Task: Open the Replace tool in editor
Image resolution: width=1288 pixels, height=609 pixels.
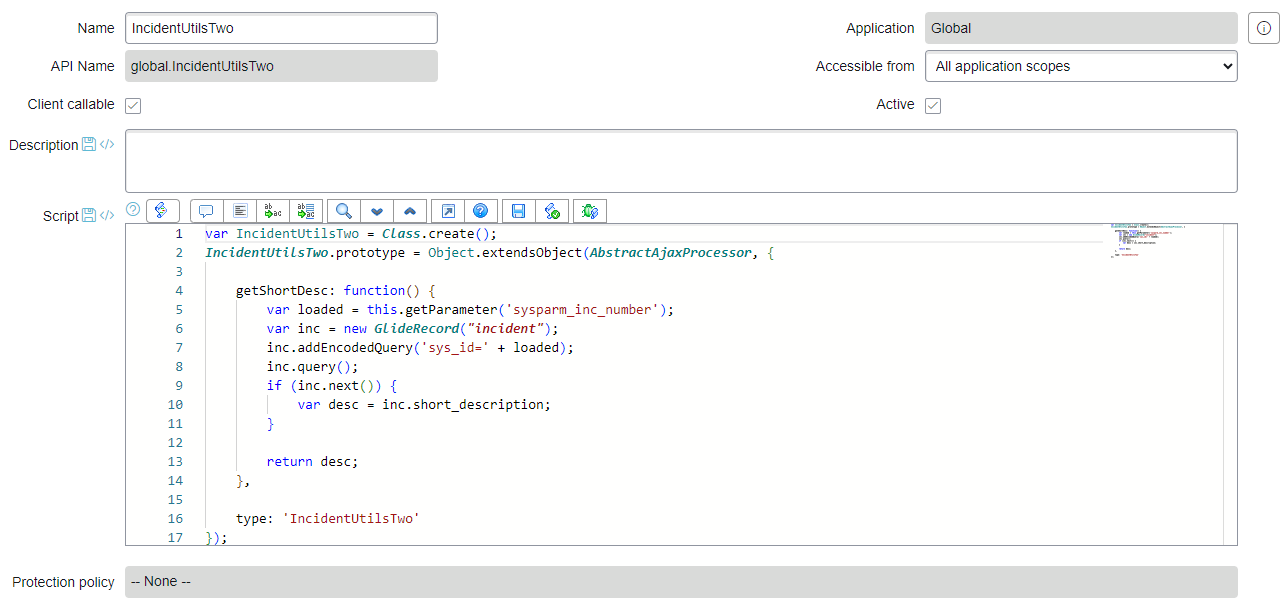Action: [272, 211]
